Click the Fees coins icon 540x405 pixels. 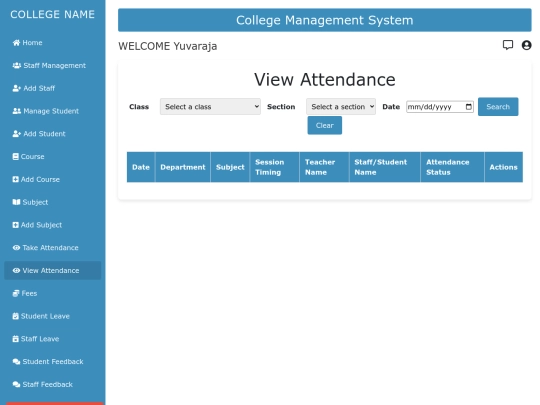click(x=16, y=293)
